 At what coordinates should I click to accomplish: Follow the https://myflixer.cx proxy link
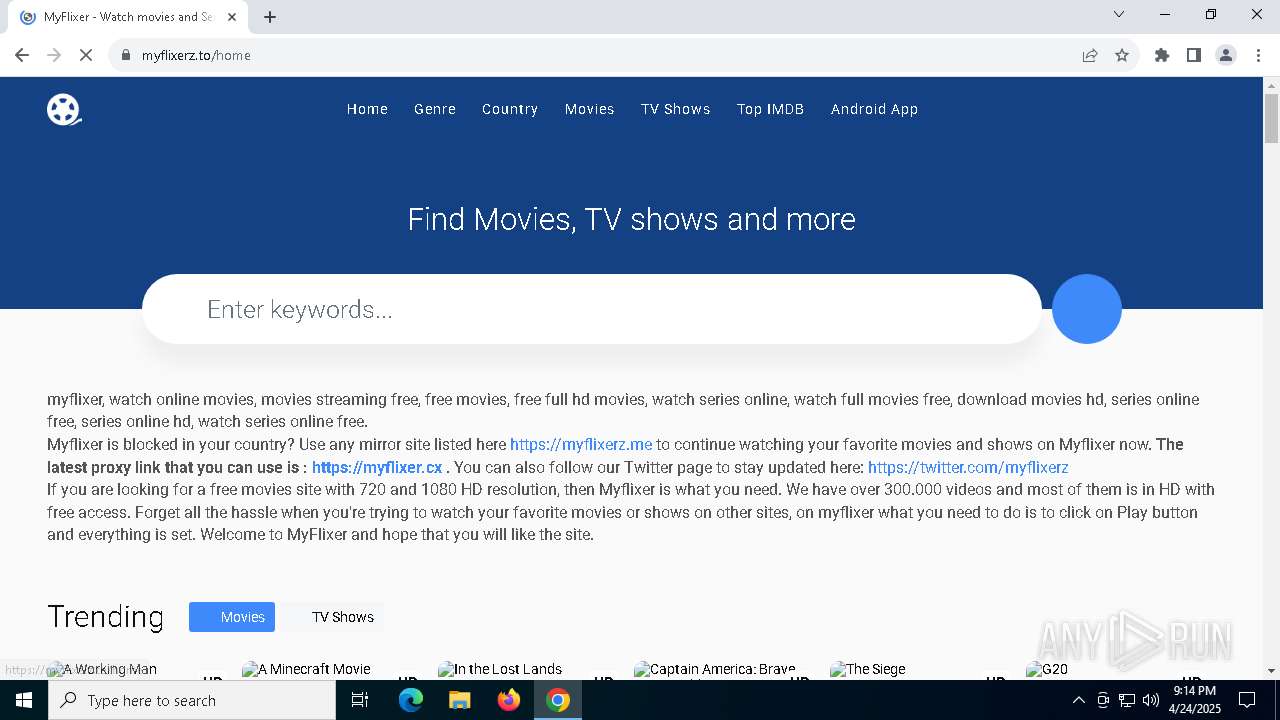point(377,467)
